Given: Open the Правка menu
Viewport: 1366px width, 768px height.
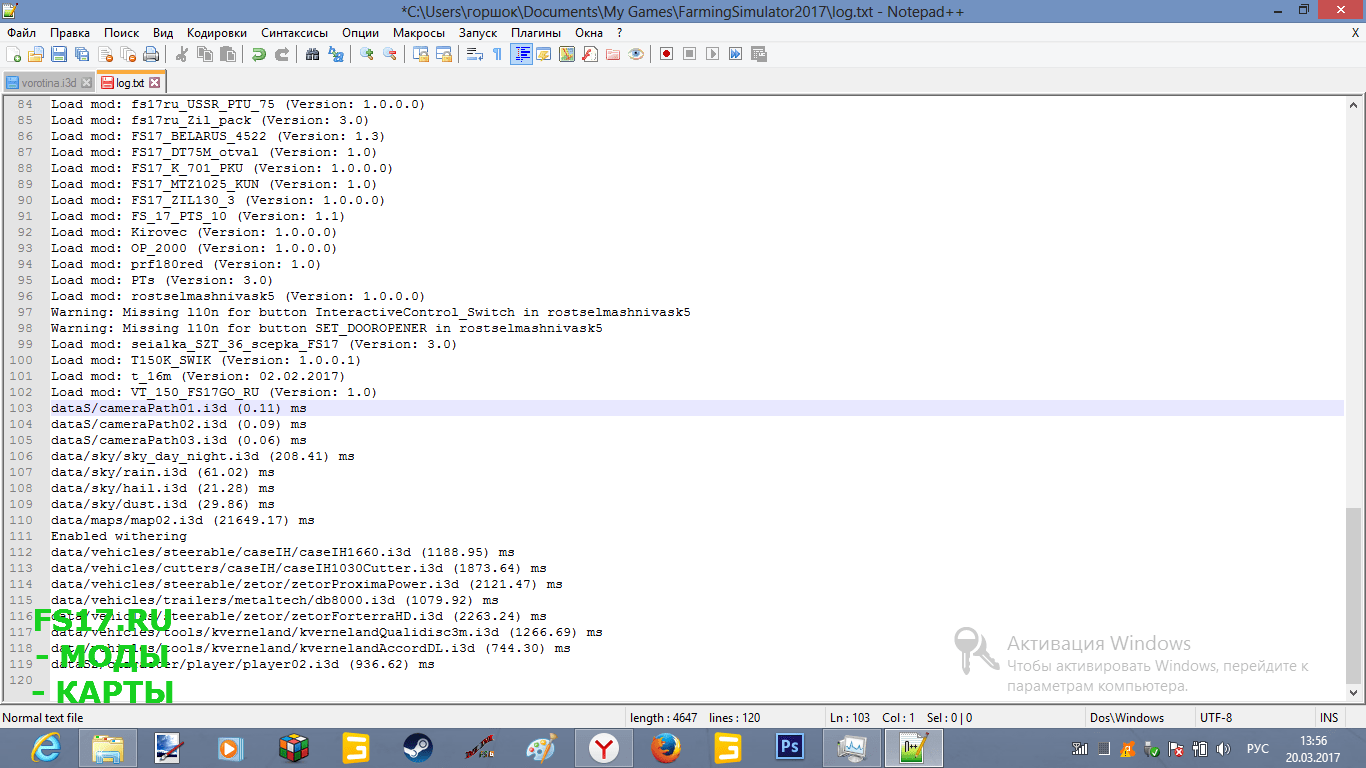Looking at the screenshot, I should pyautogui.click(x=69, y=33).
